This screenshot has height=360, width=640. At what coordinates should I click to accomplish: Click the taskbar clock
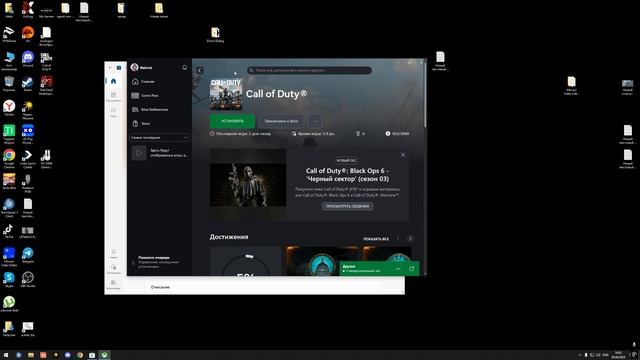pyautogui.click(x=619, y=355)
